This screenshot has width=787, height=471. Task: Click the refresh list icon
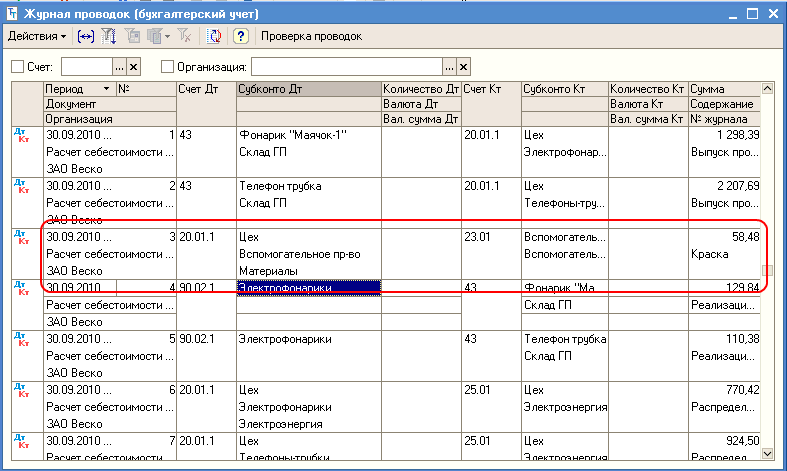point(214,36)
